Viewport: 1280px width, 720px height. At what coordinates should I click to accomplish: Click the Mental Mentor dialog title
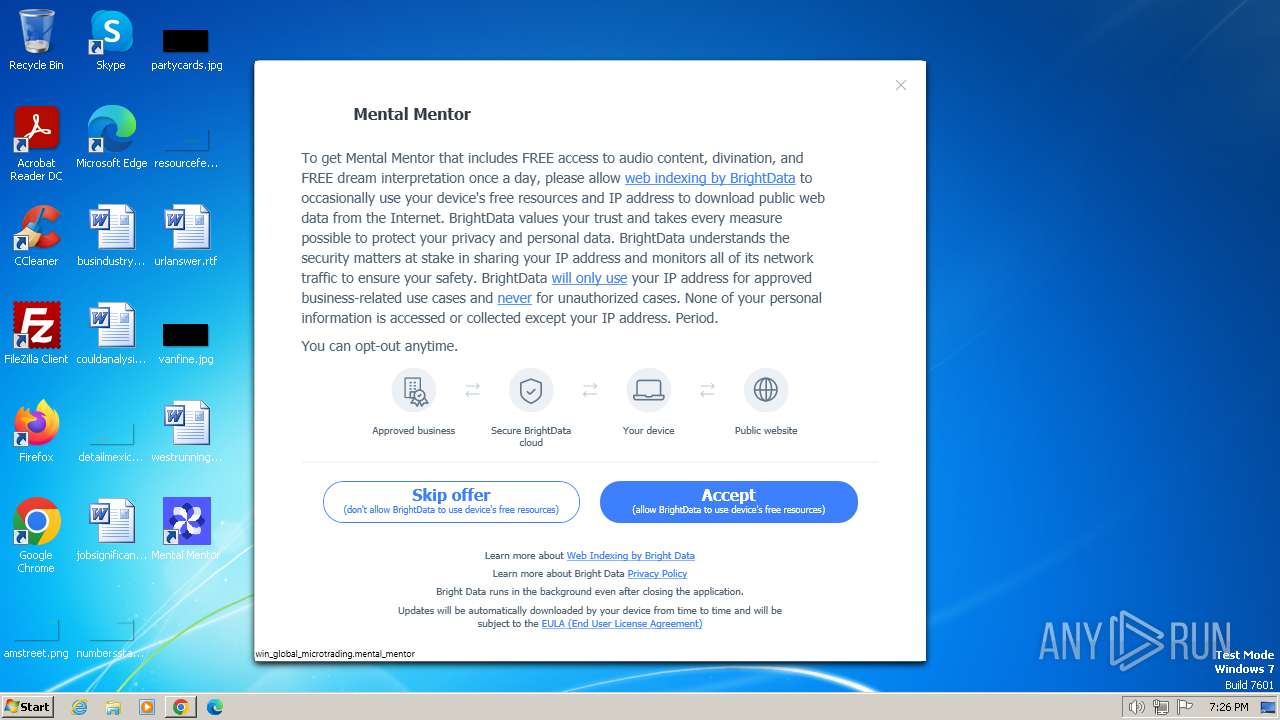tap(412, 114)
